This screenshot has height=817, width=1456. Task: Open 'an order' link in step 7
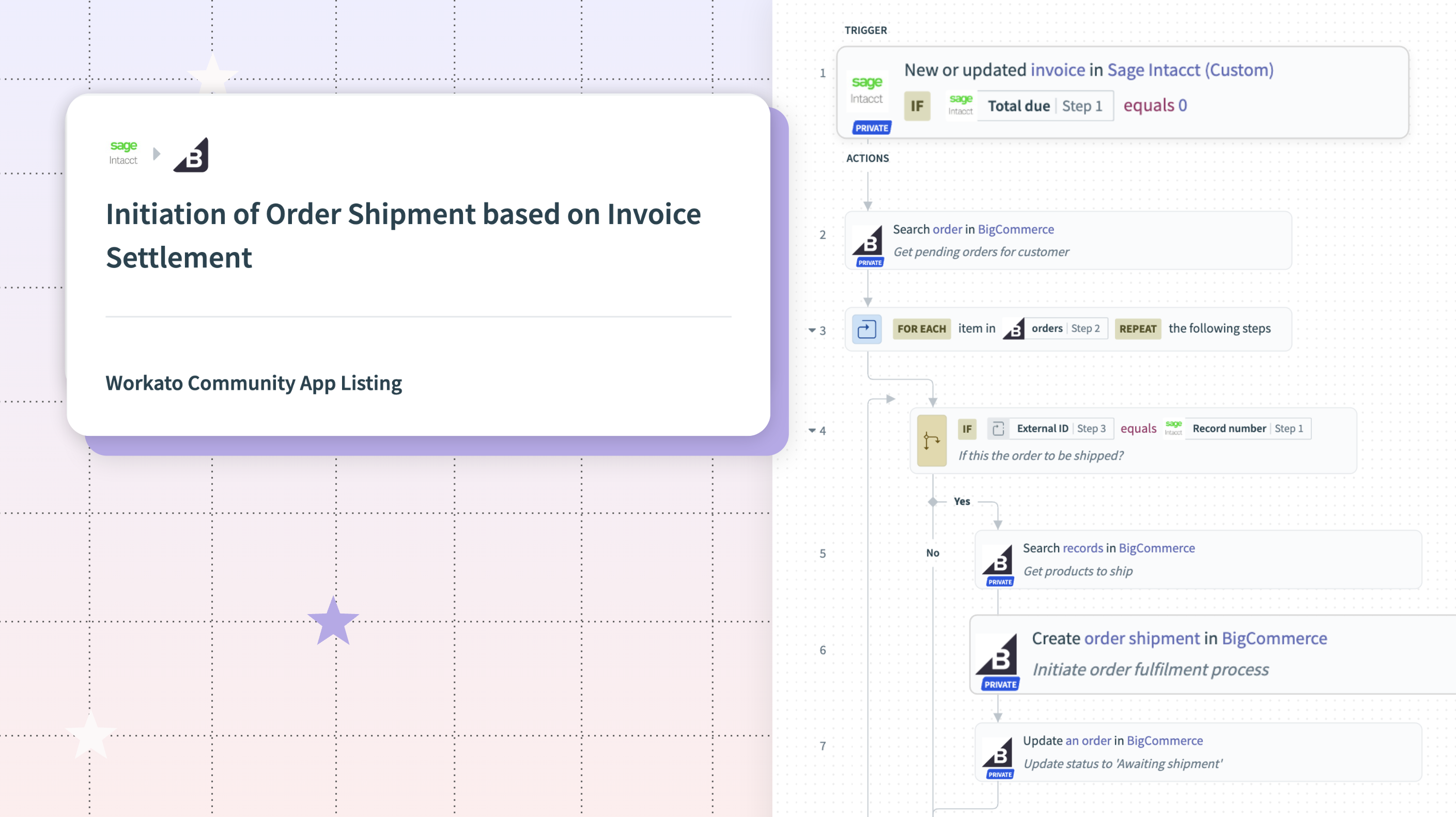tap(1088, 741)
